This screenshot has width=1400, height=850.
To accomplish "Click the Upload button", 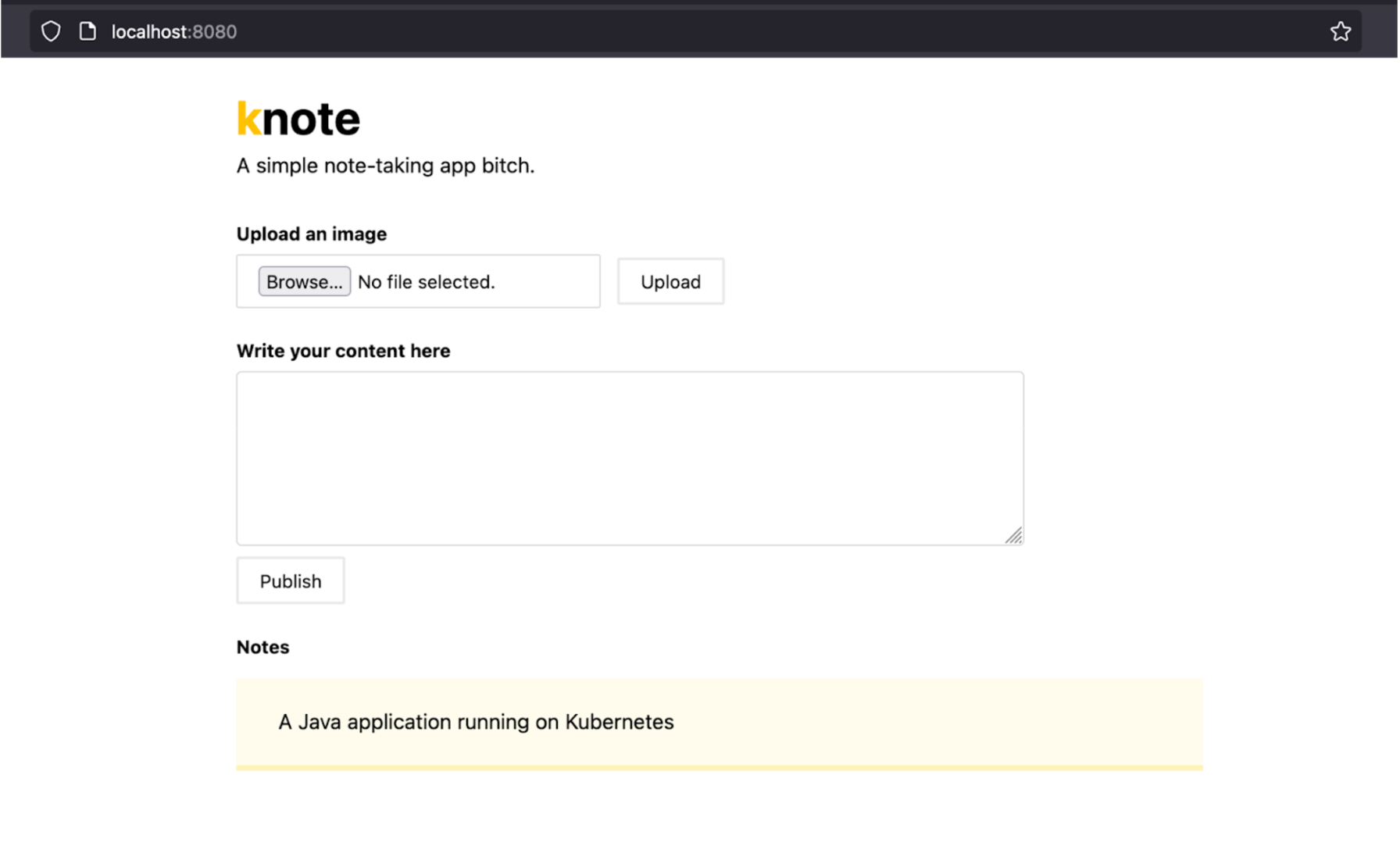I will click(670, 281).
